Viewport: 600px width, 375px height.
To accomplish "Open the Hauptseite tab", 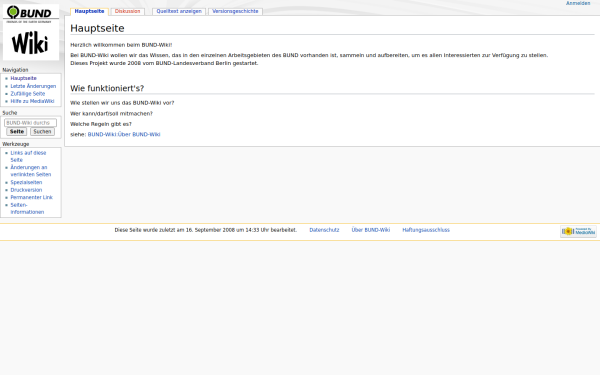I will 89,11.
